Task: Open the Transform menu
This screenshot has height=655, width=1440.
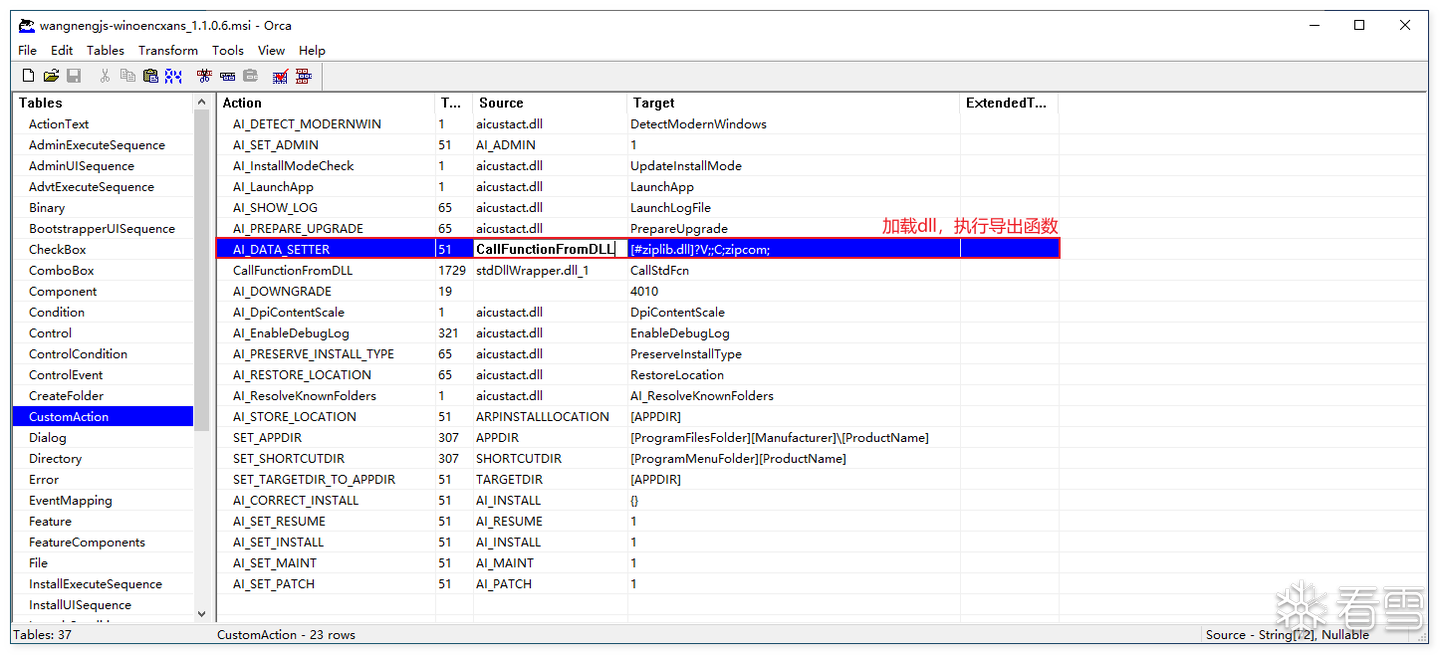Action: (x=168, y=50)
